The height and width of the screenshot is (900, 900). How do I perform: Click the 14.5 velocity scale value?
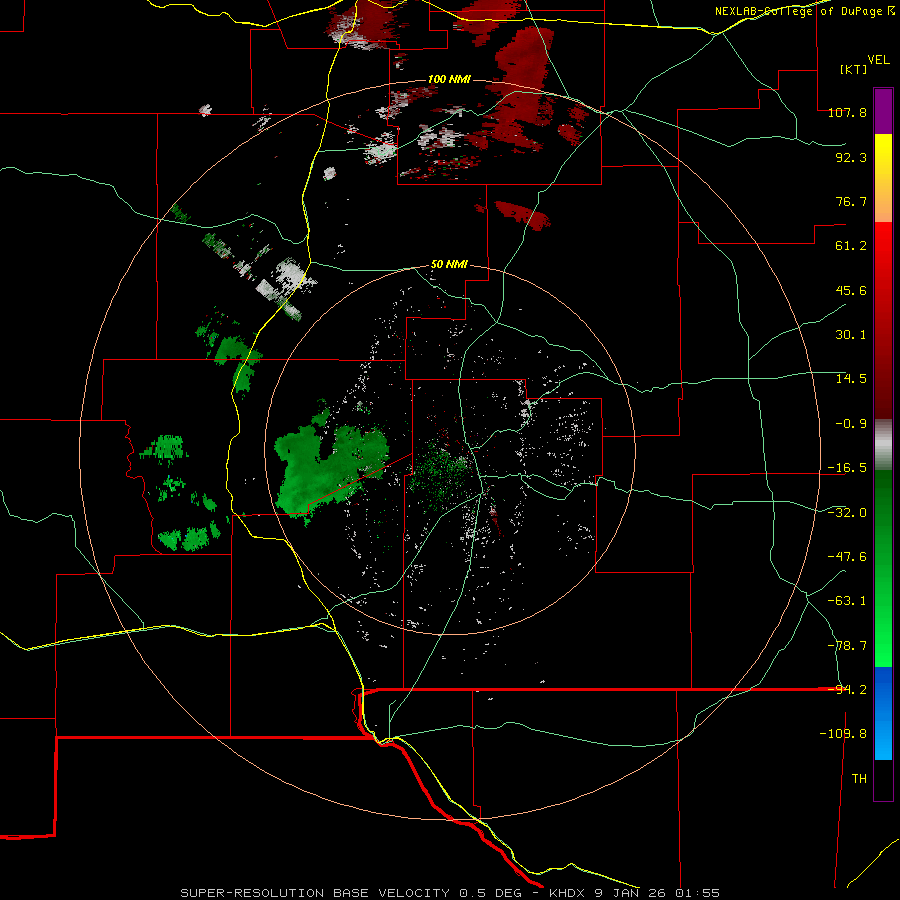851,379
